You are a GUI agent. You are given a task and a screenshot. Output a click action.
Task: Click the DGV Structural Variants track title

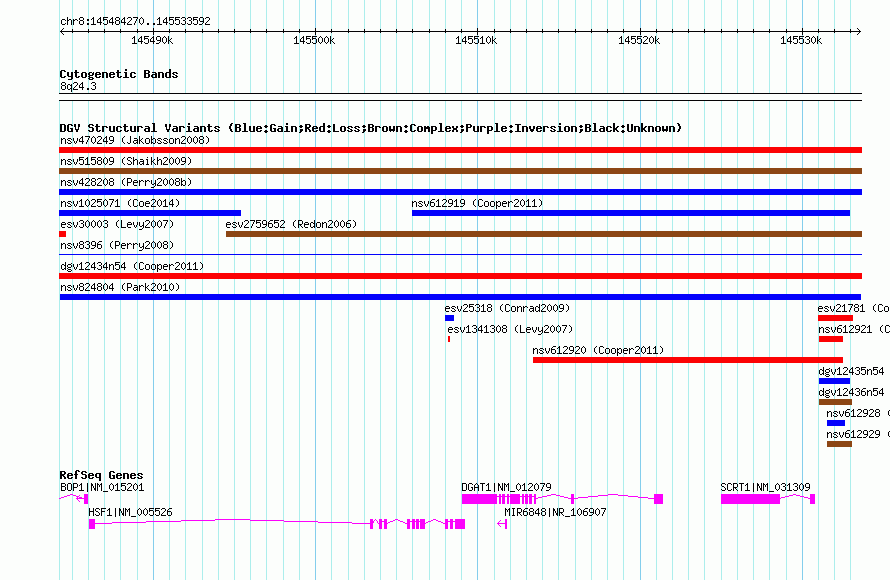pyautogui.click(x=371, y=128)
